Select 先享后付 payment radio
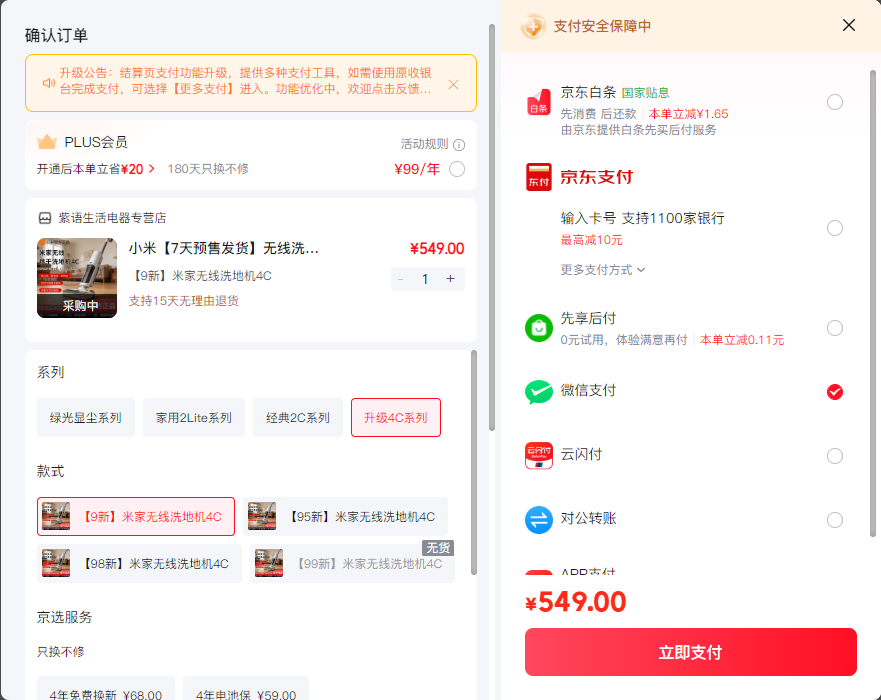Screen dimensions: 881x700 (x=834, y=328)
